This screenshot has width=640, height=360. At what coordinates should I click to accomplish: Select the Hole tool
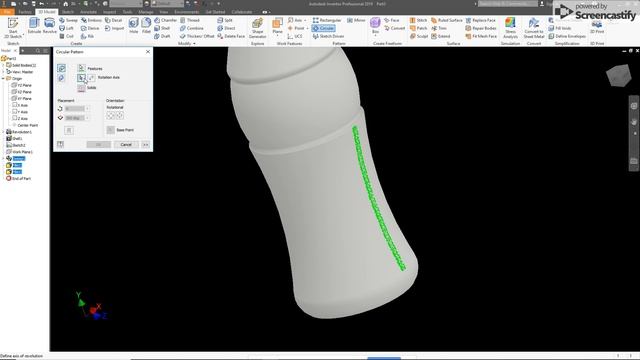tap(133, 26)
